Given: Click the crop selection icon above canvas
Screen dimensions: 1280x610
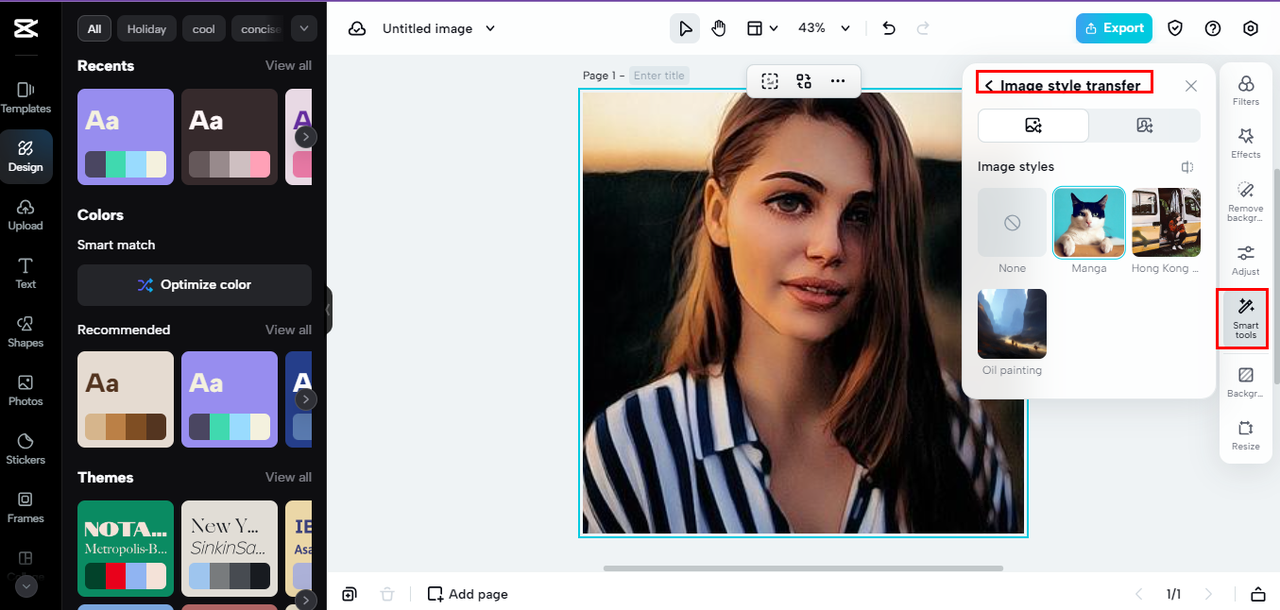Looking at the screenshot, I should (770, 81).
